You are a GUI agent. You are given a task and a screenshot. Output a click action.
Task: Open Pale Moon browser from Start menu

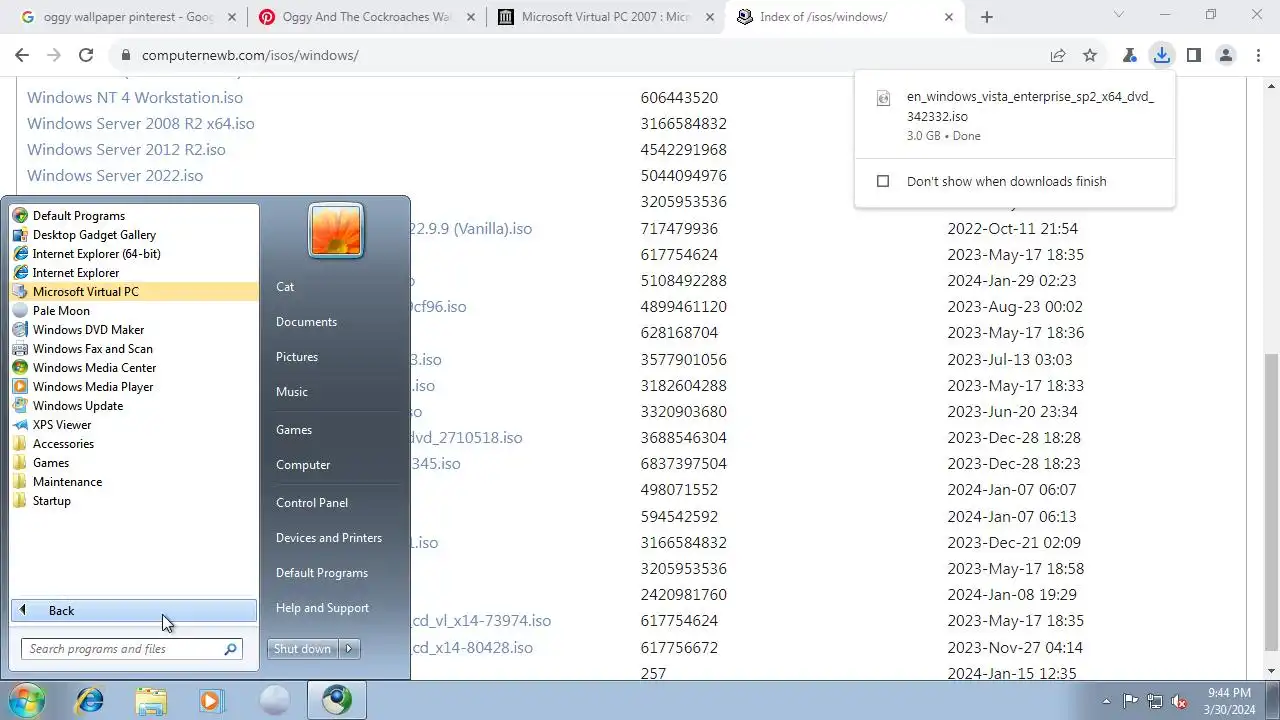[61, 311]
